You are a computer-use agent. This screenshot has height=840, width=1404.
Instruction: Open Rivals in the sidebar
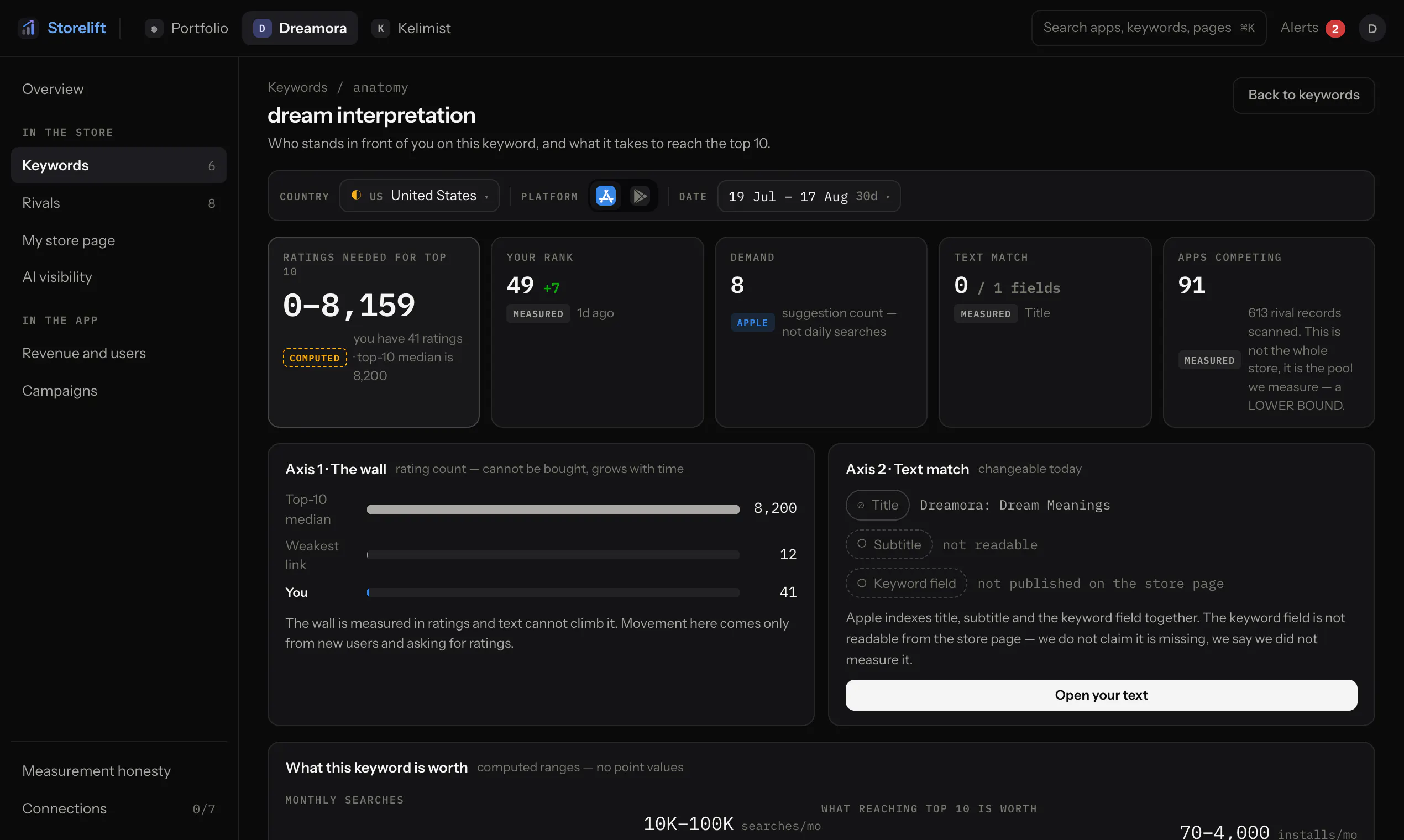tap(118, 203)
